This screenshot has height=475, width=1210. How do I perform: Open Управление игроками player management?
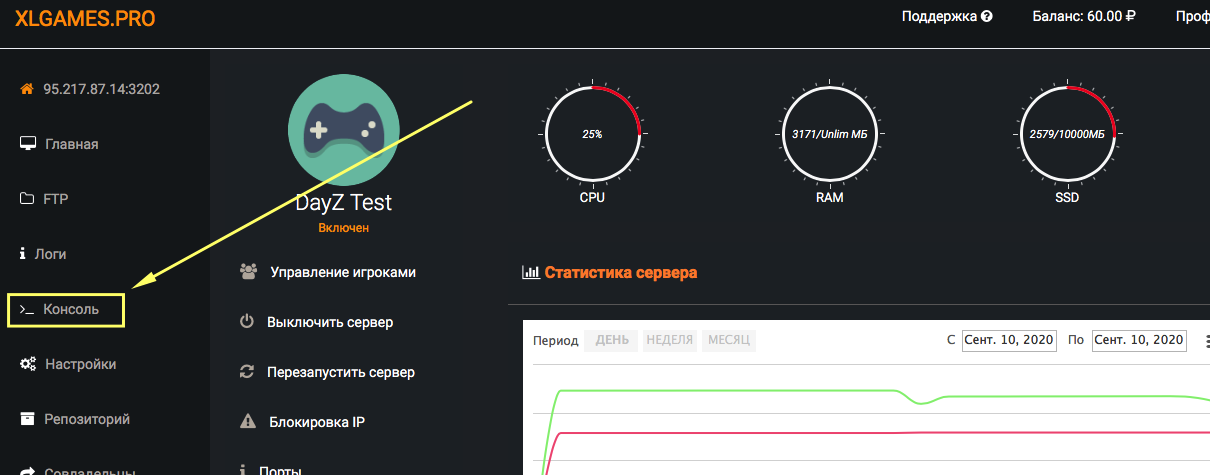coord(341,272)
